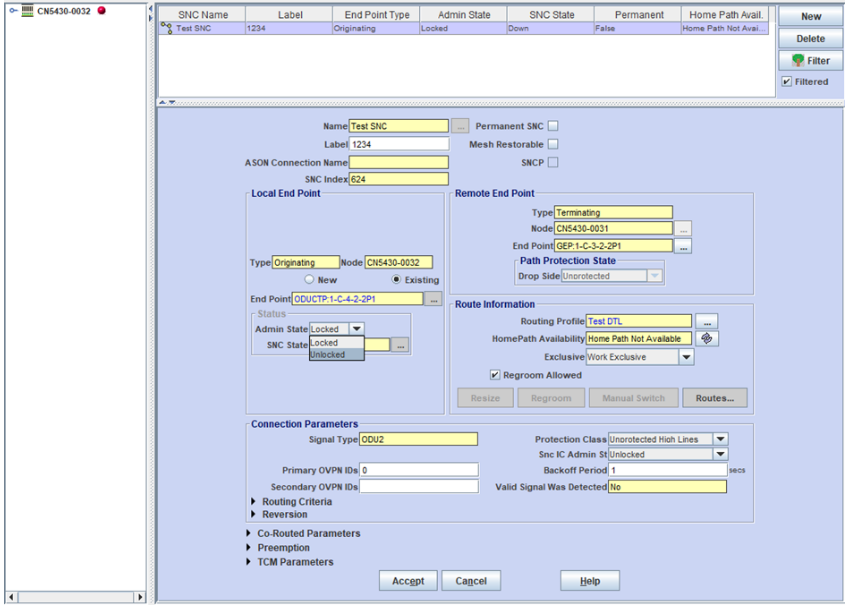Viewport: 848px width, 606px height.
Task: Open Local End Point browse button
Action: (433, 299)
